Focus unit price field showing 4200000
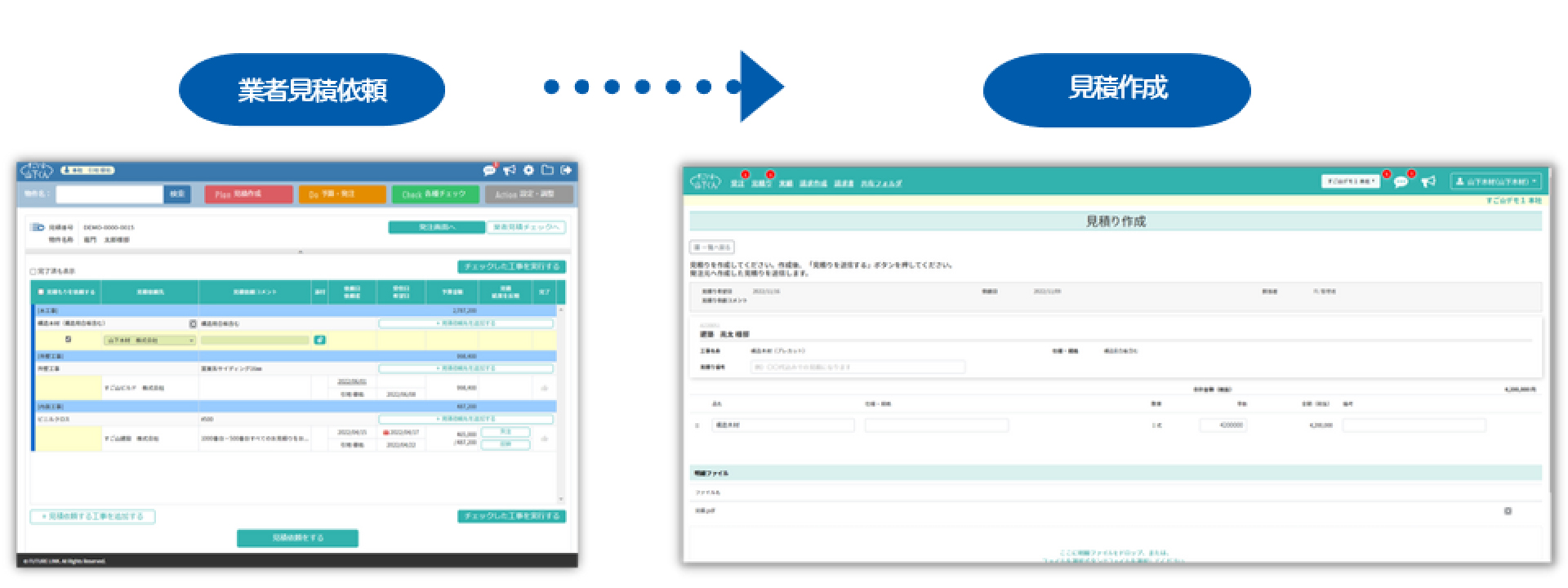 click(x=1223, y=425)
